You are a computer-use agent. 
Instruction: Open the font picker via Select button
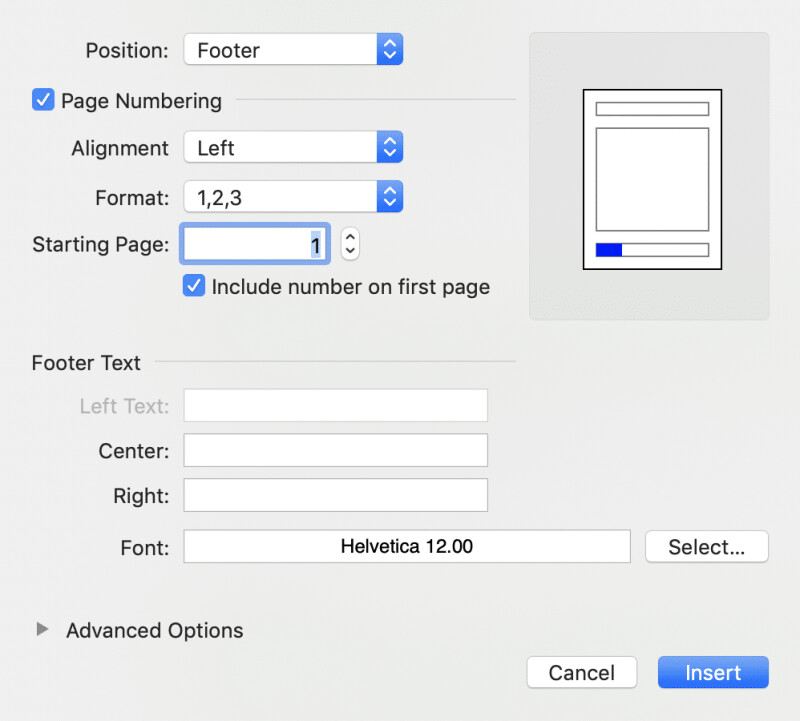[706, 547]
